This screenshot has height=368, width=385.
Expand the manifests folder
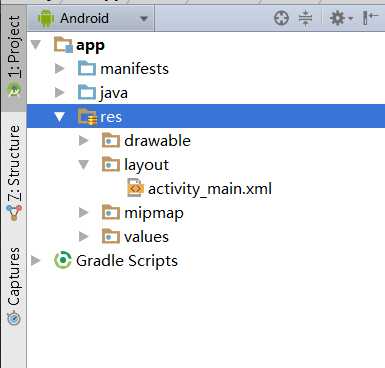click(60, 69)
